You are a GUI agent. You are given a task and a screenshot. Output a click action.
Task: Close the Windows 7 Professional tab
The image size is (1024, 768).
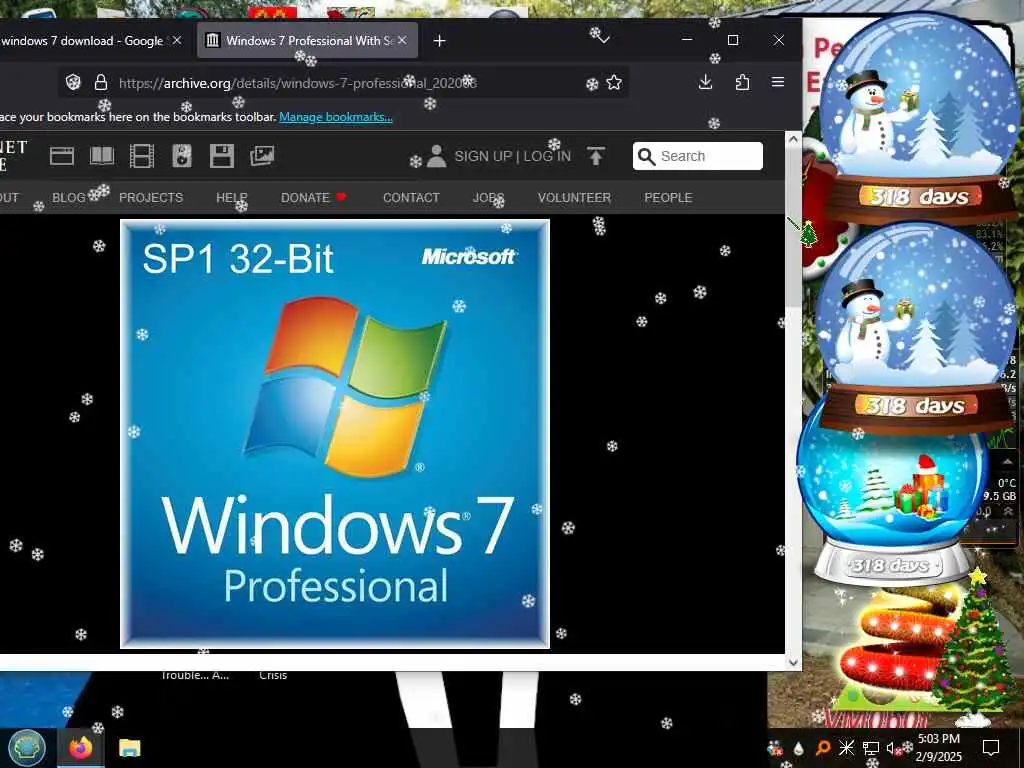pos(402,40)
